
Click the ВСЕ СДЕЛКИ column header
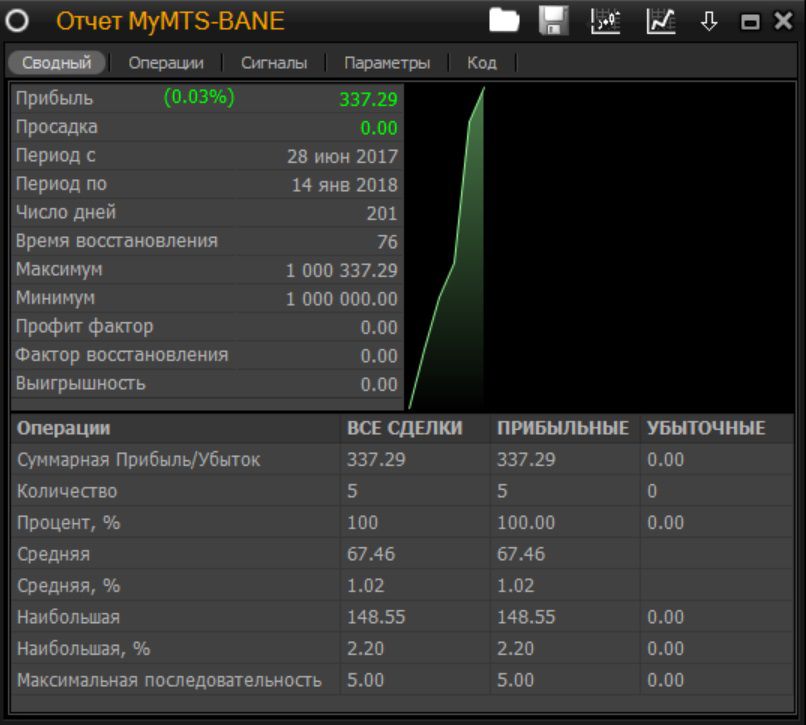(405, 428)
